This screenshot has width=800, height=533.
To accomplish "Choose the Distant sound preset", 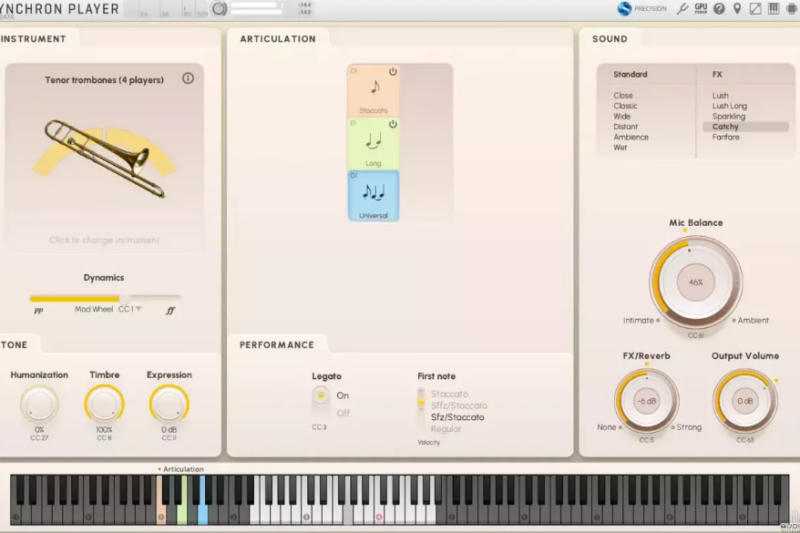I will (626, 126).
